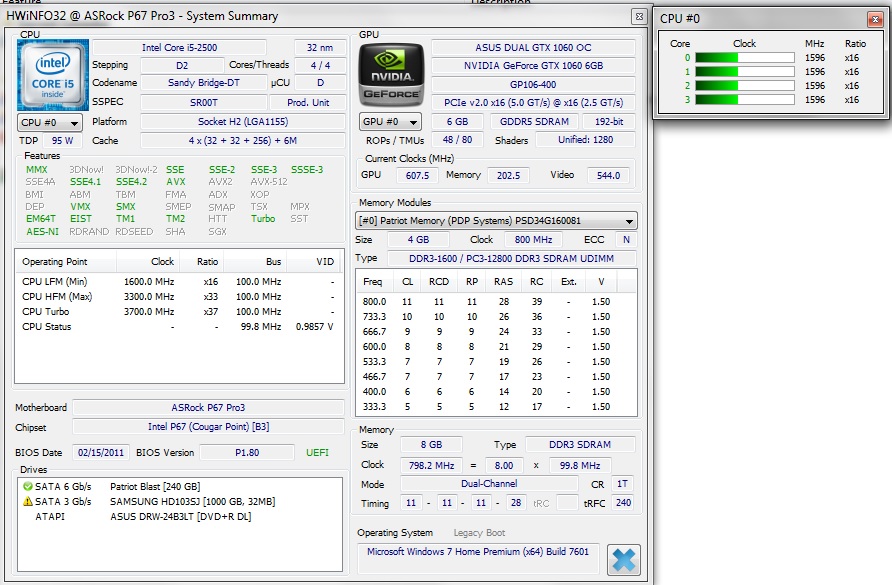892x585 pixels.
Task: Click the Dual-Channel mode field
Action: (x=489, y=484)
